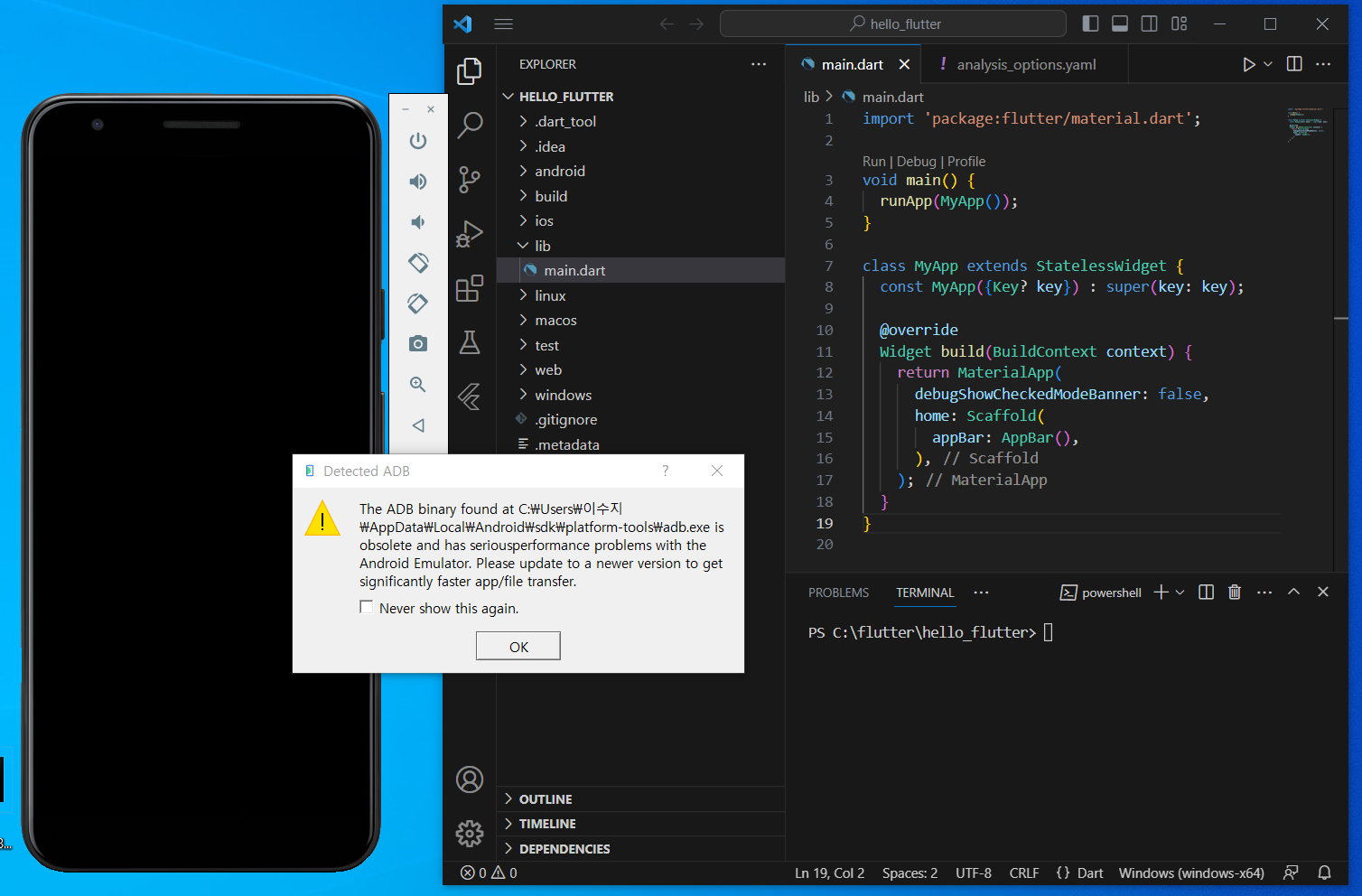Click the emulator zoom magnifier button
The image size is (1362, 896).
coord(418,385)
